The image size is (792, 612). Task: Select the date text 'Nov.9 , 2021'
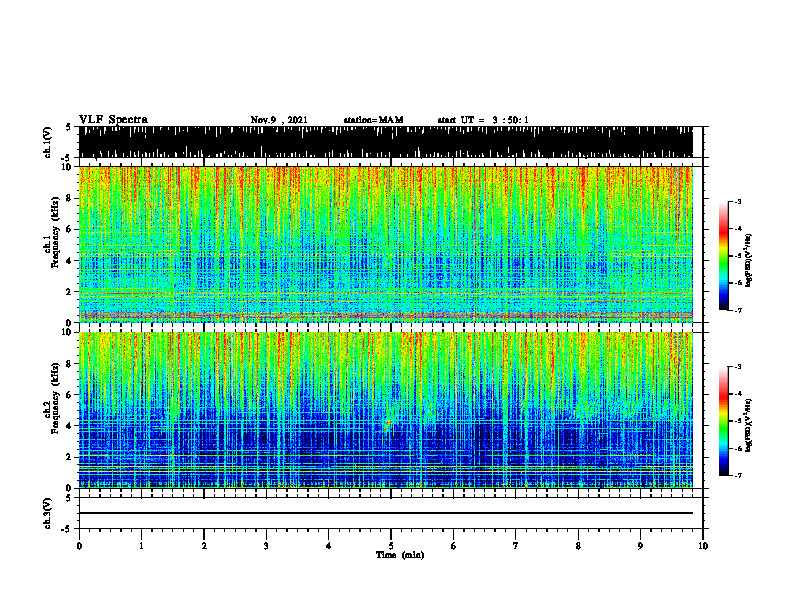point(279,120)
